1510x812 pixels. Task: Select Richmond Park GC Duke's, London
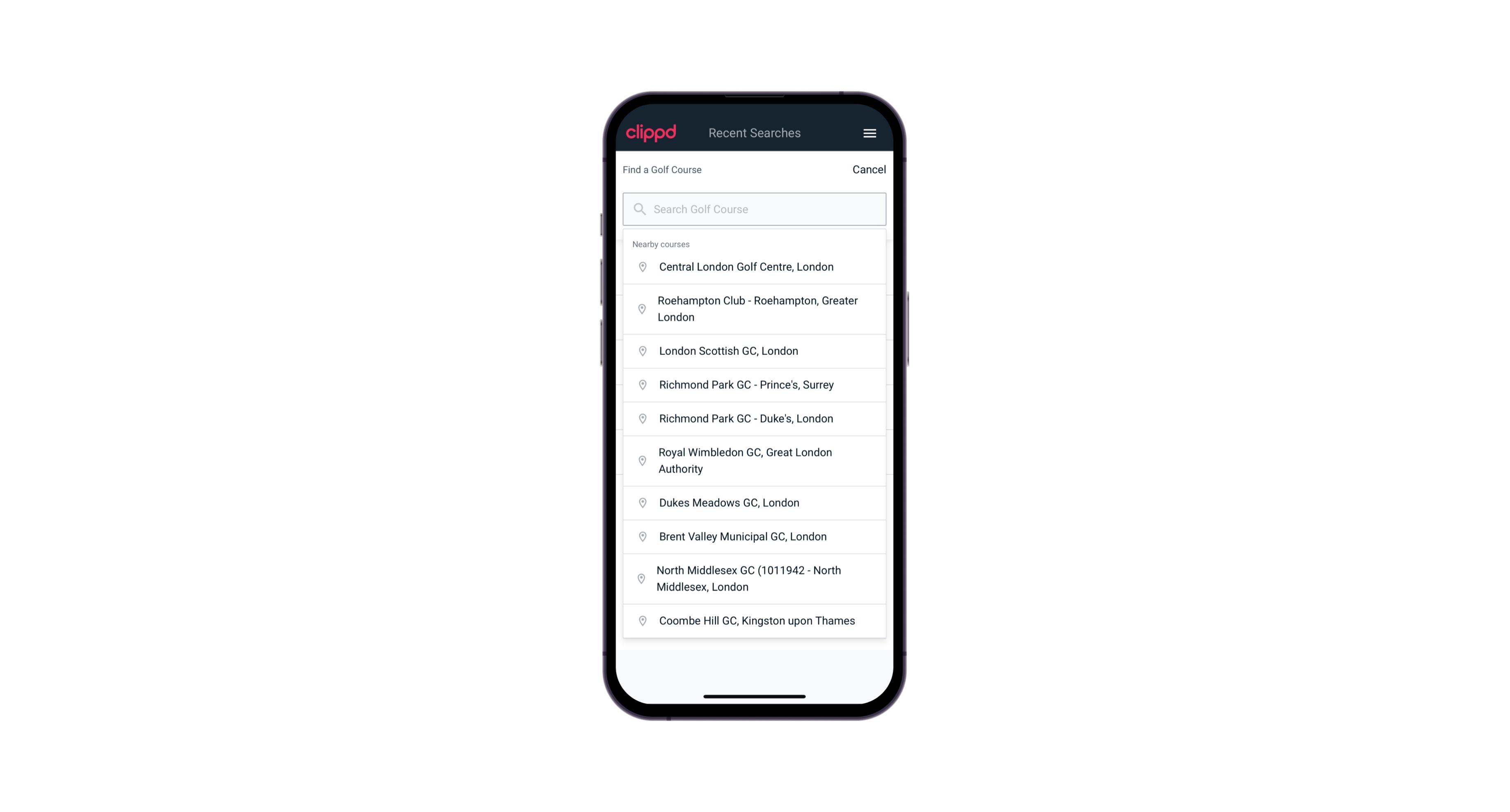point(754,418)
